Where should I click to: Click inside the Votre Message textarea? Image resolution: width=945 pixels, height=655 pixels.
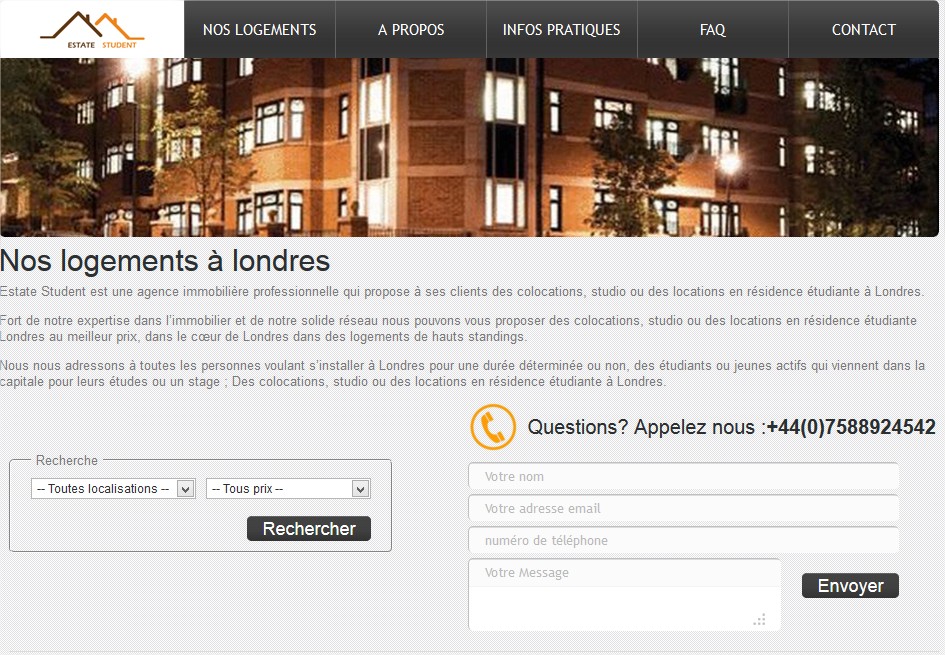point(623,595)
